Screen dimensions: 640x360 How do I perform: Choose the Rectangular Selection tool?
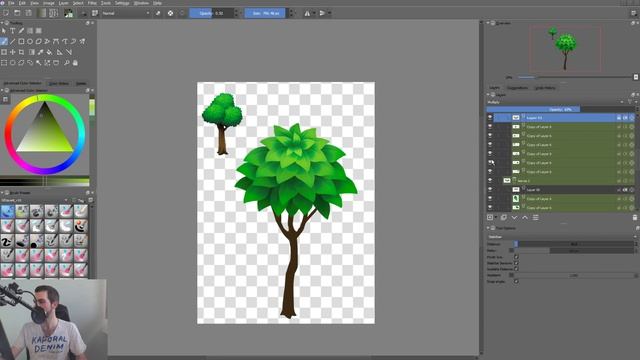[4, 63]
